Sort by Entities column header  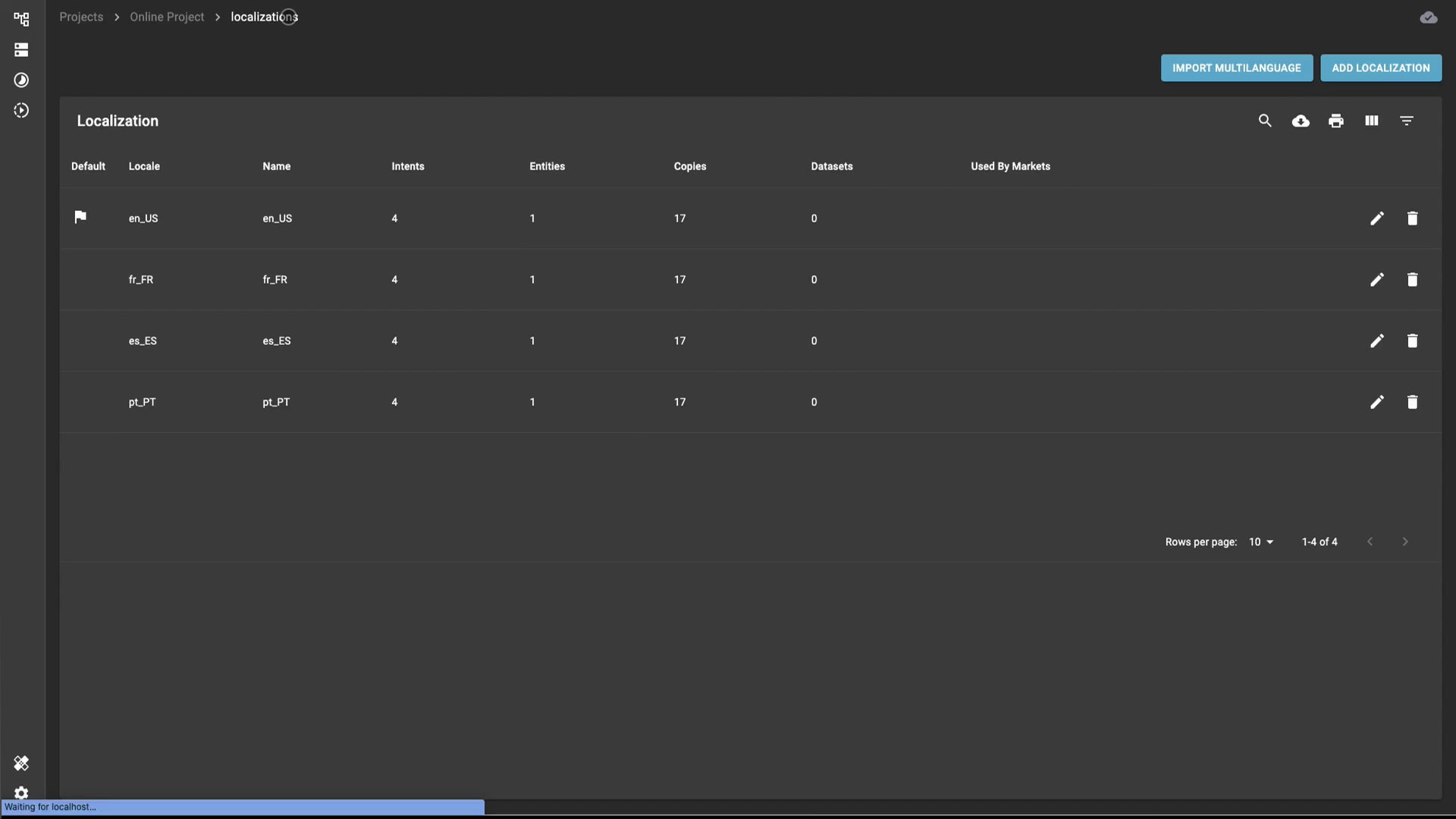click(547, 166)
